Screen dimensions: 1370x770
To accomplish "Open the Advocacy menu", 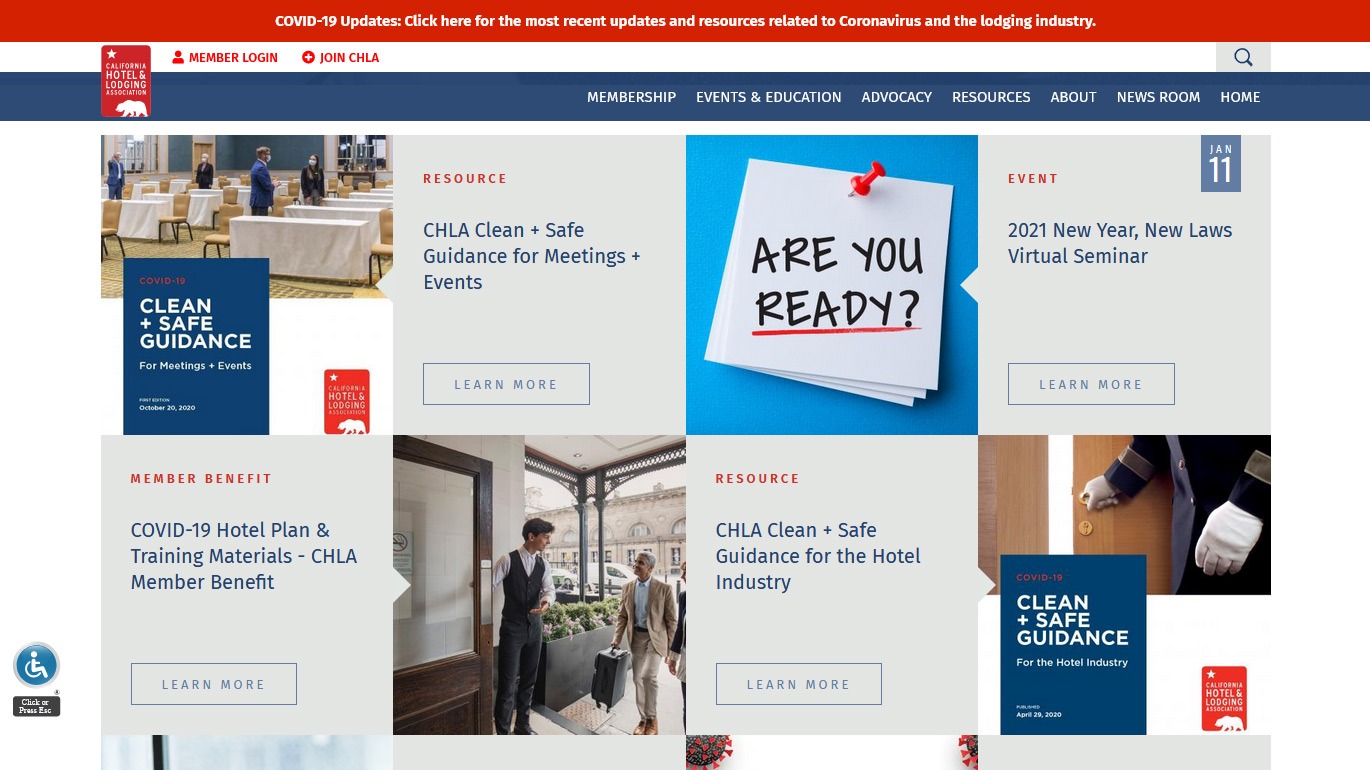I will tap(897, 97).
